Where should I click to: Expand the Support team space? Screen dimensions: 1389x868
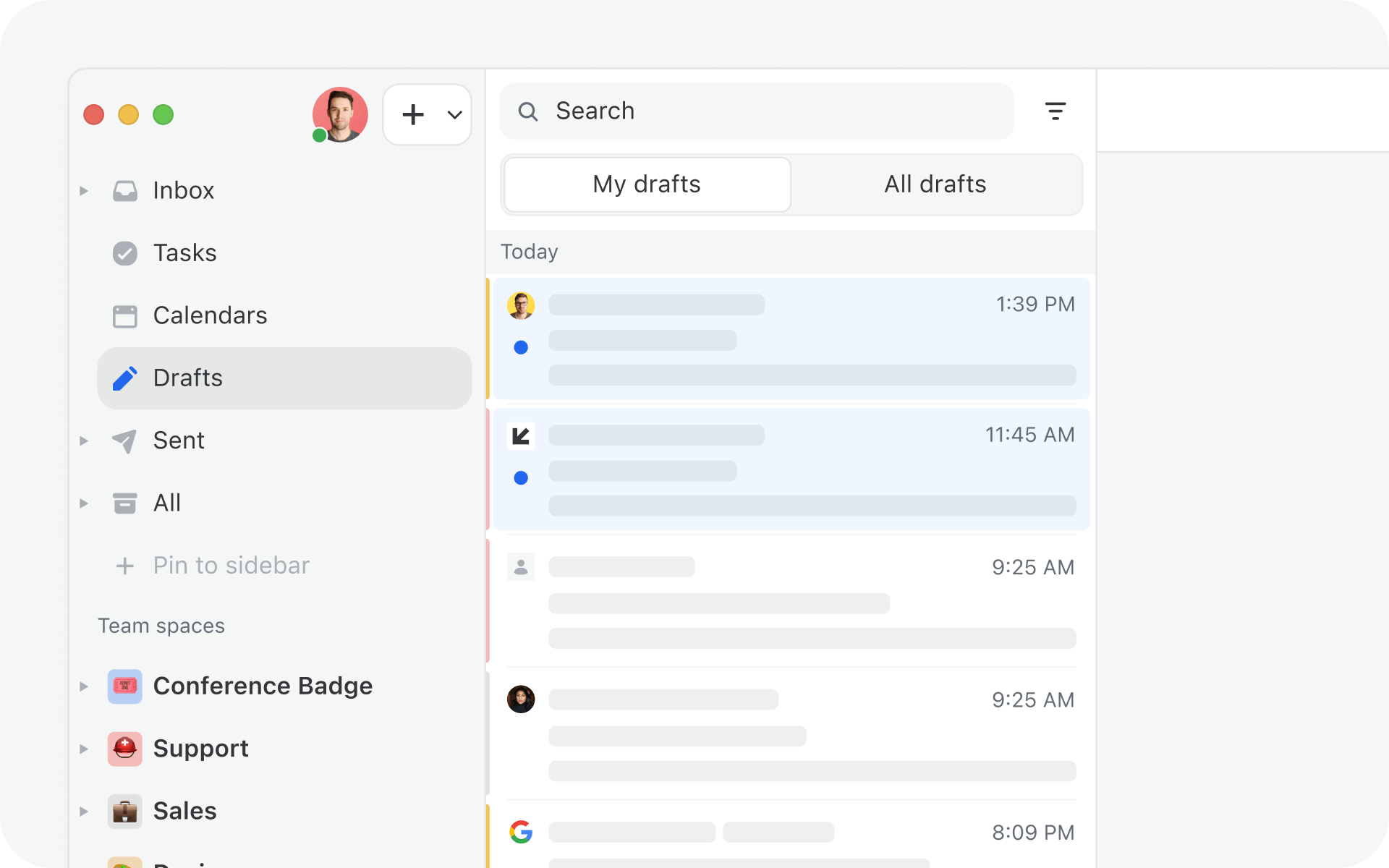tap(84, 749)
